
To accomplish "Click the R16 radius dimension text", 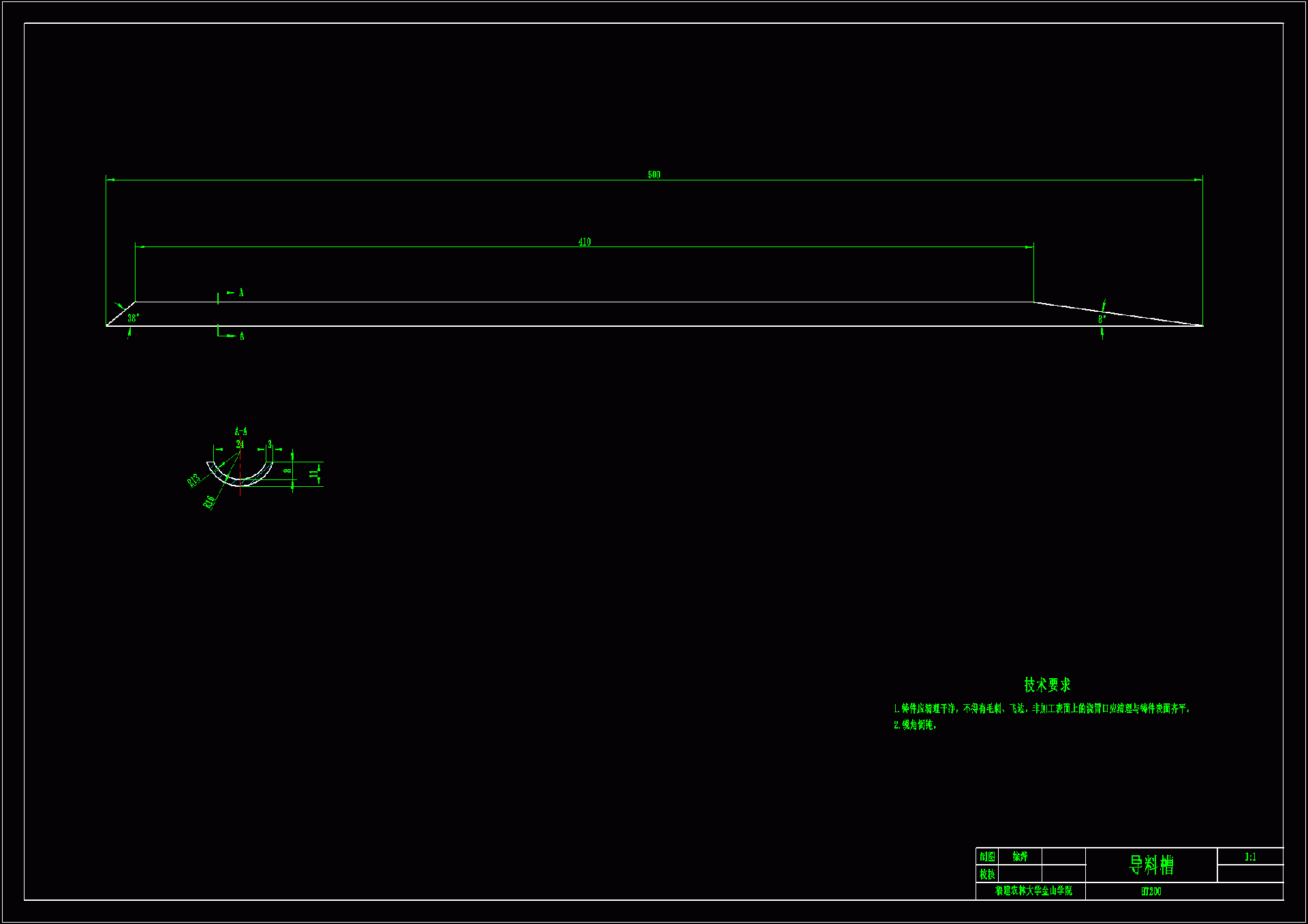I will [x=210, y=502].
